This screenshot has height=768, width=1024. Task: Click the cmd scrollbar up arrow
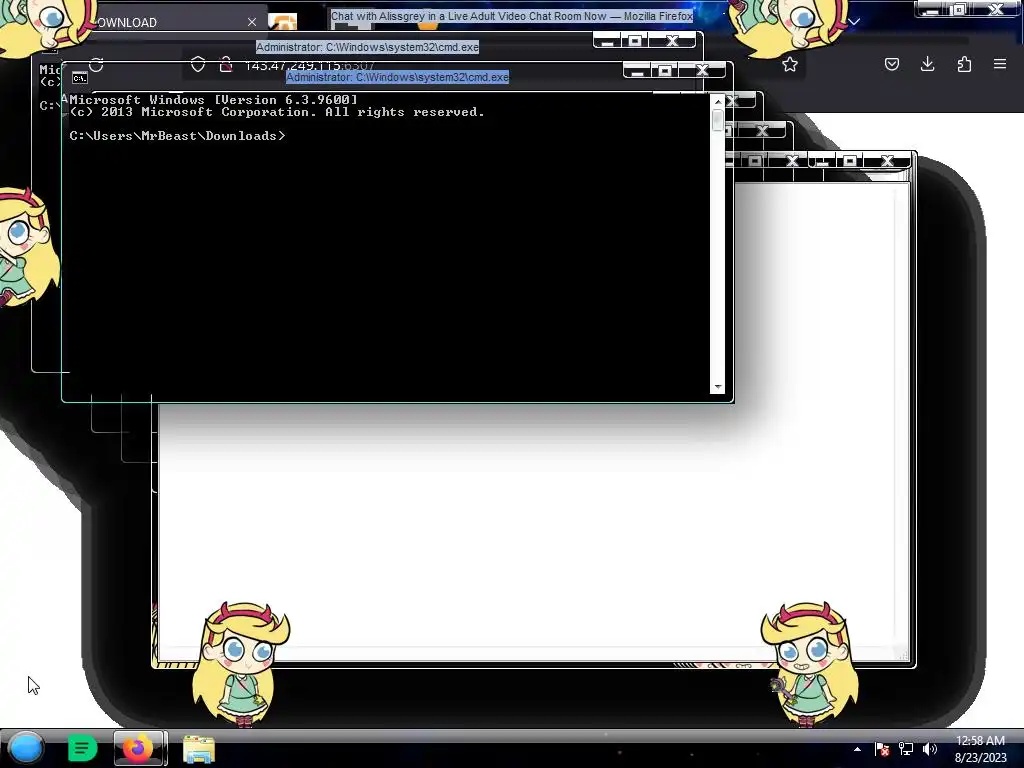point(718,102)
